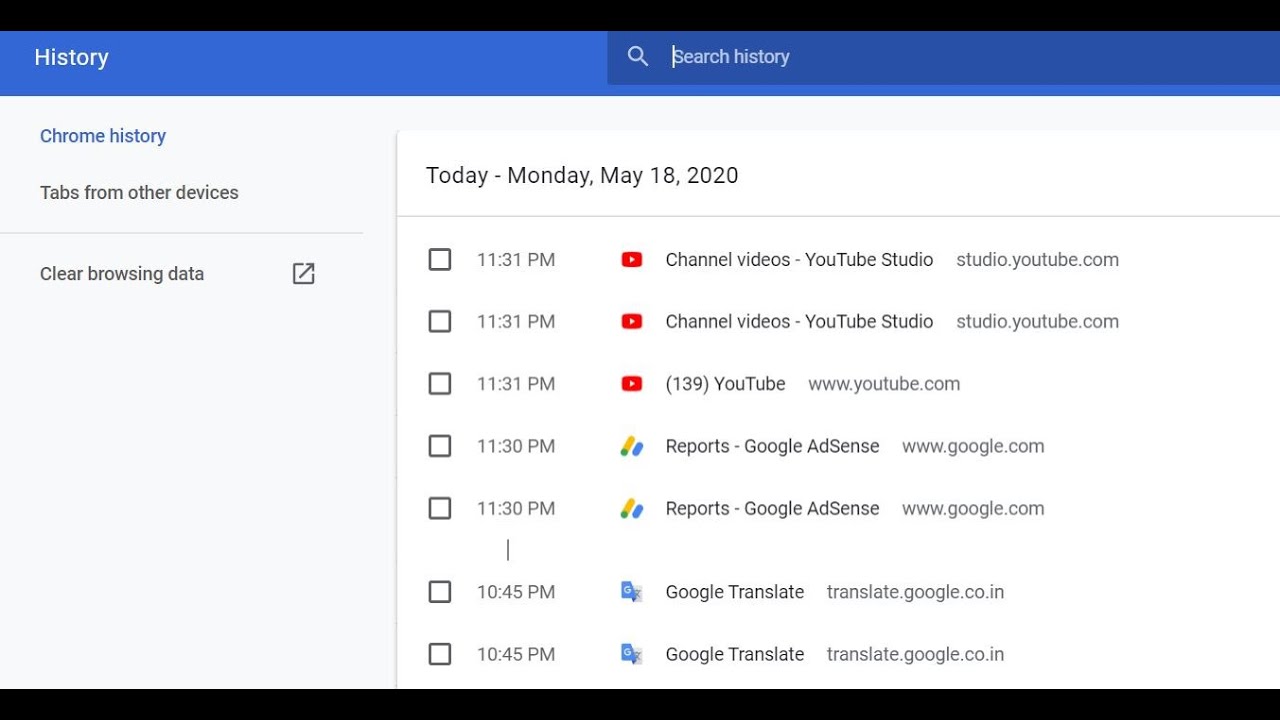1280x720 pixels.
Task: Click www.google.com in the first Reports row
Action: 973,446
